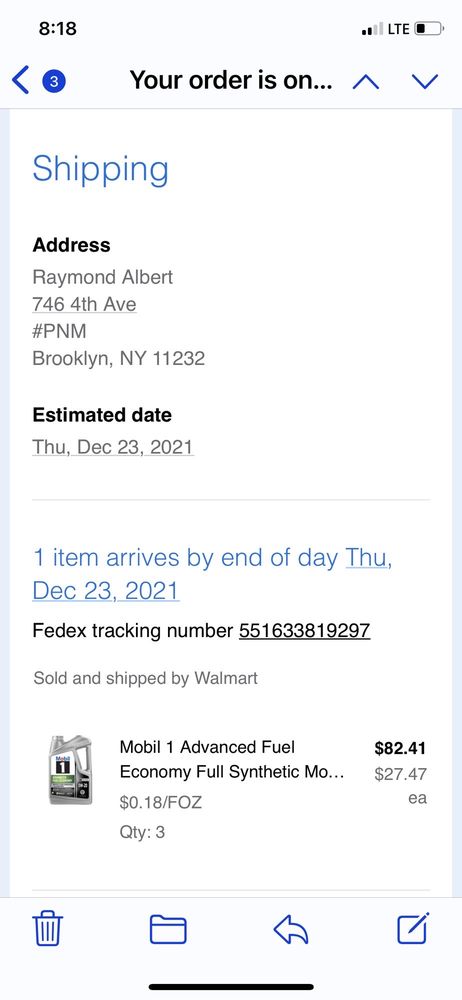The image size is (462, 1000).
Task: Compose a new email with pencil icon
Action: point(414,928)
